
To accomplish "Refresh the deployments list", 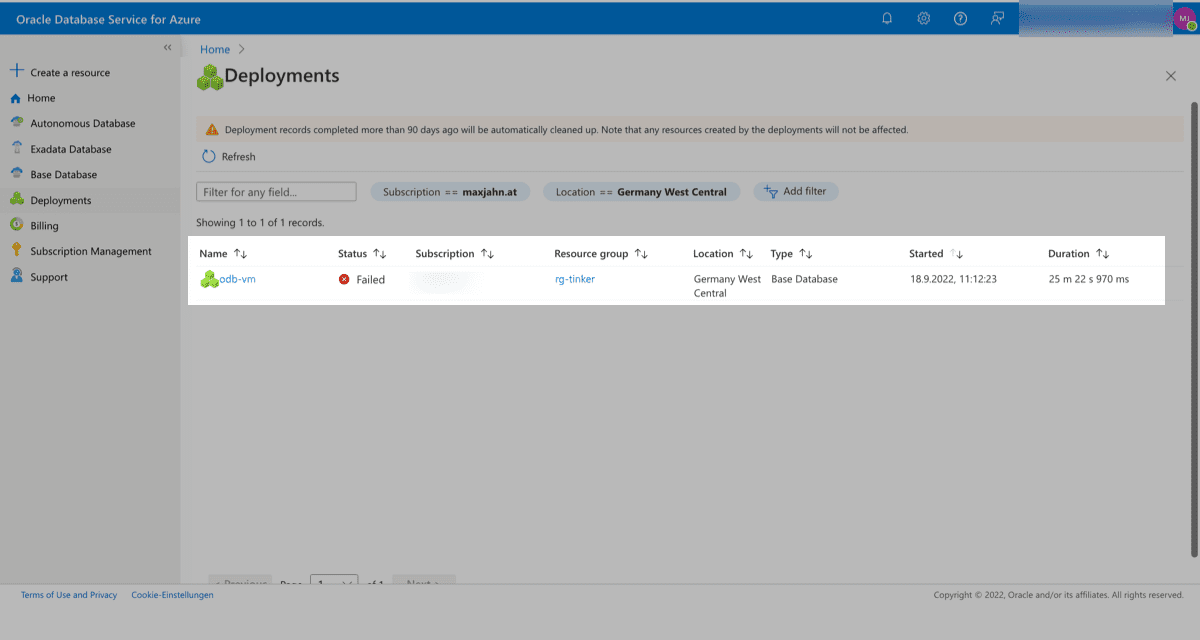I will tap(229, 156).
